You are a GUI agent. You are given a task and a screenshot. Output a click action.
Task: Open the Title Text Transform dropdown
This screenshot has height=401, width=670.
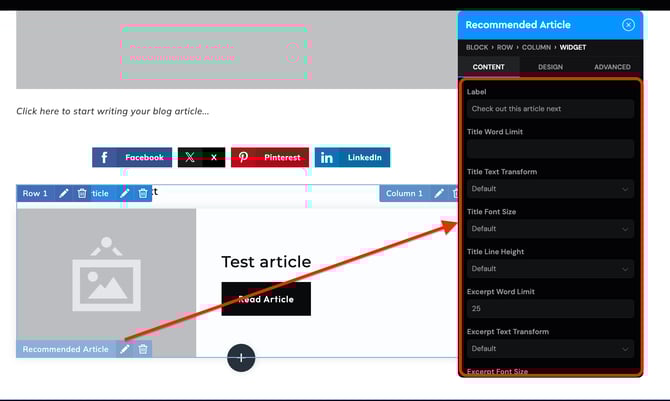point(550,189)
